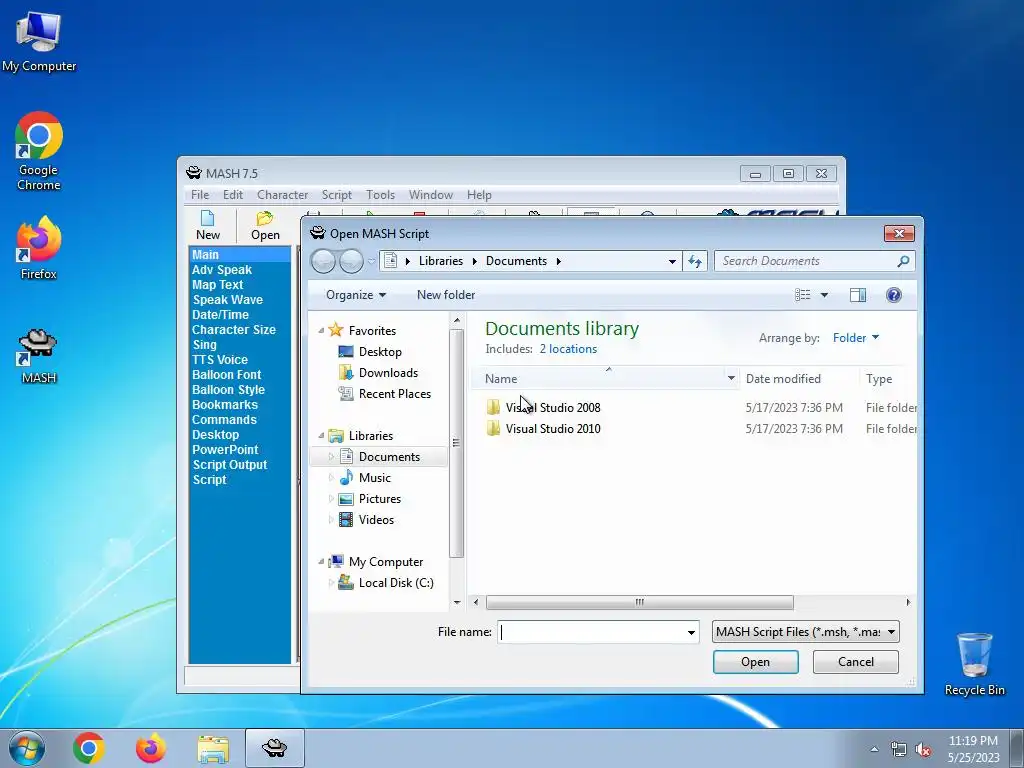Click the refresh button beside address bar
Screen dimensions: 1024x768
click(x=695, y=261)
